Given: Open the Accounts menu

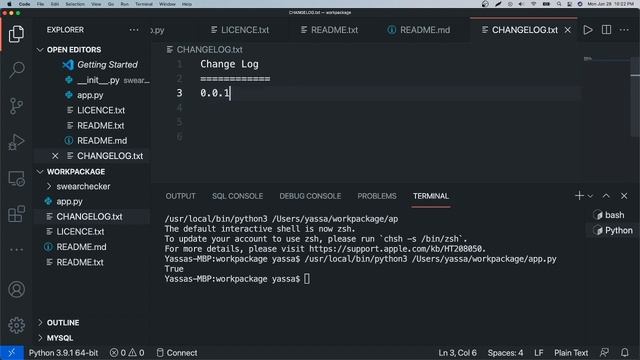Looking at the screenshot, I should point(16,289).
